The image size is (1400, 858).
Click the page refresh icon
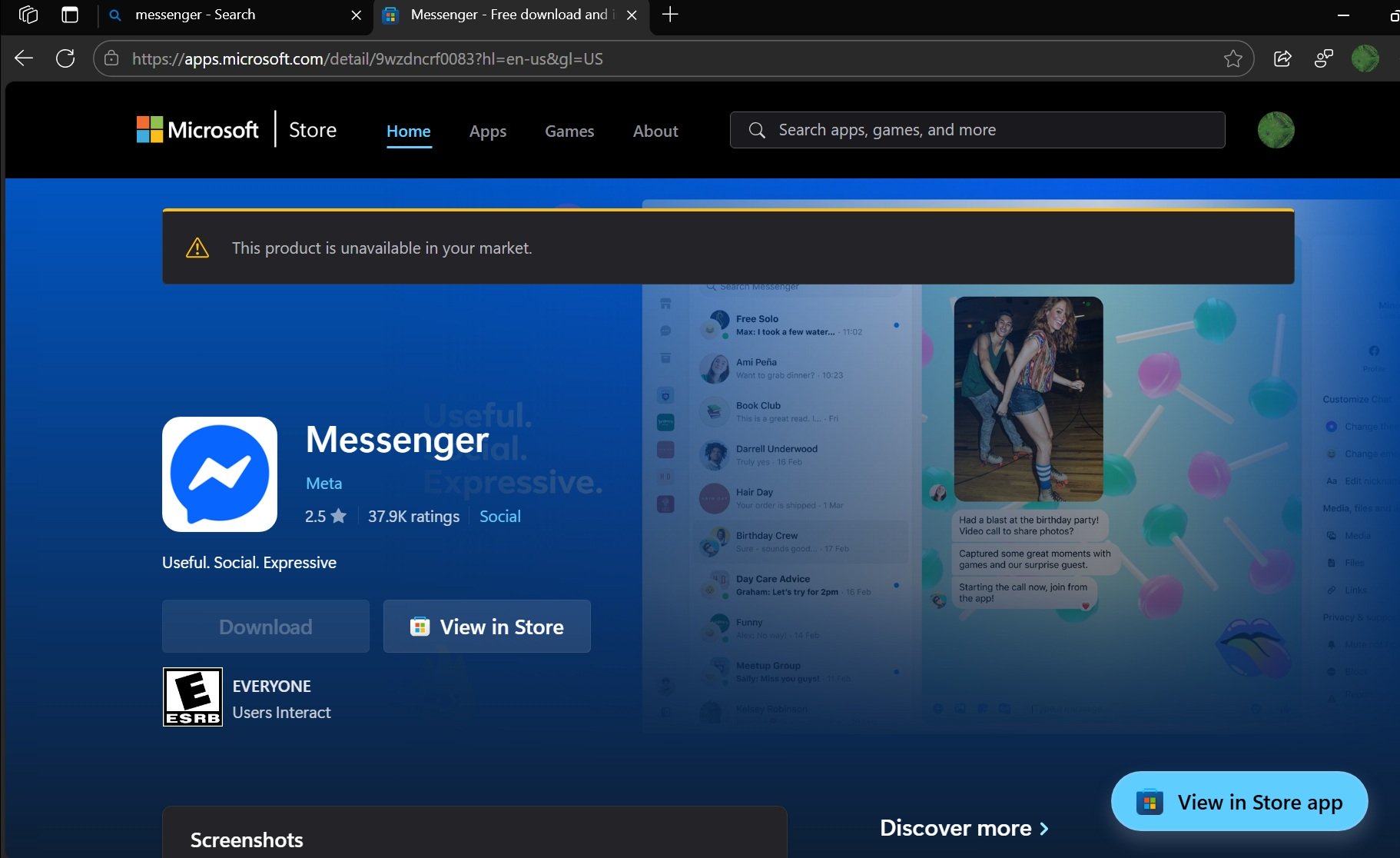point(66,58)
